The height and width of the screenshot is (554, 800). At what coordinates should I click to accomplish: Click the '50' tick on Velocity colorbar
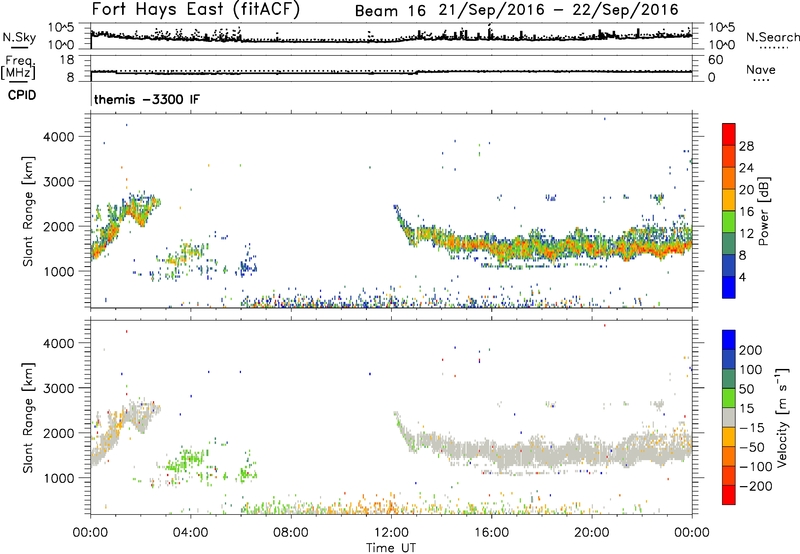coord(746,389)
